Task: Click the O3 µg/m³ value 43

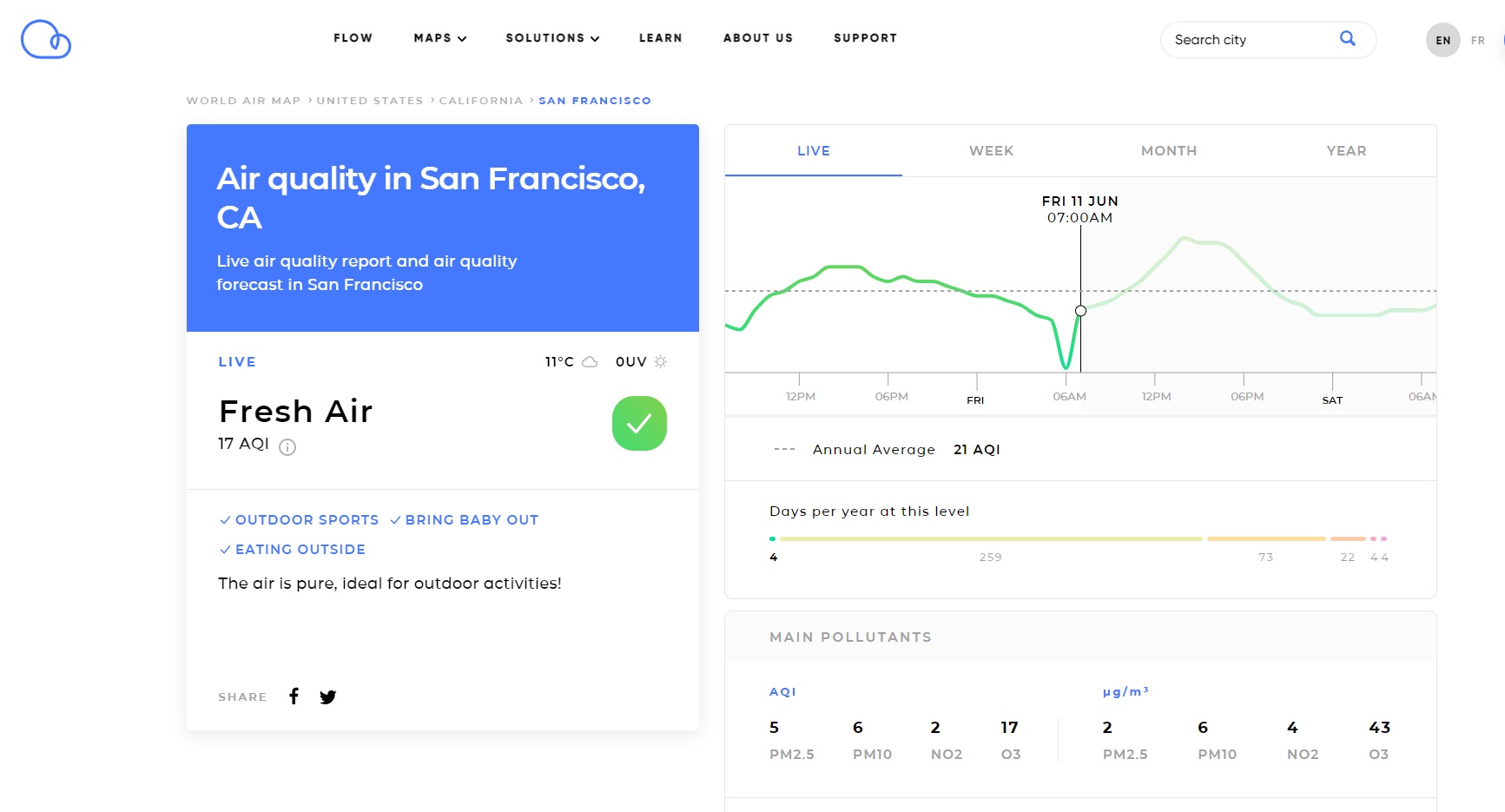Action: [x=1380, y=728]
